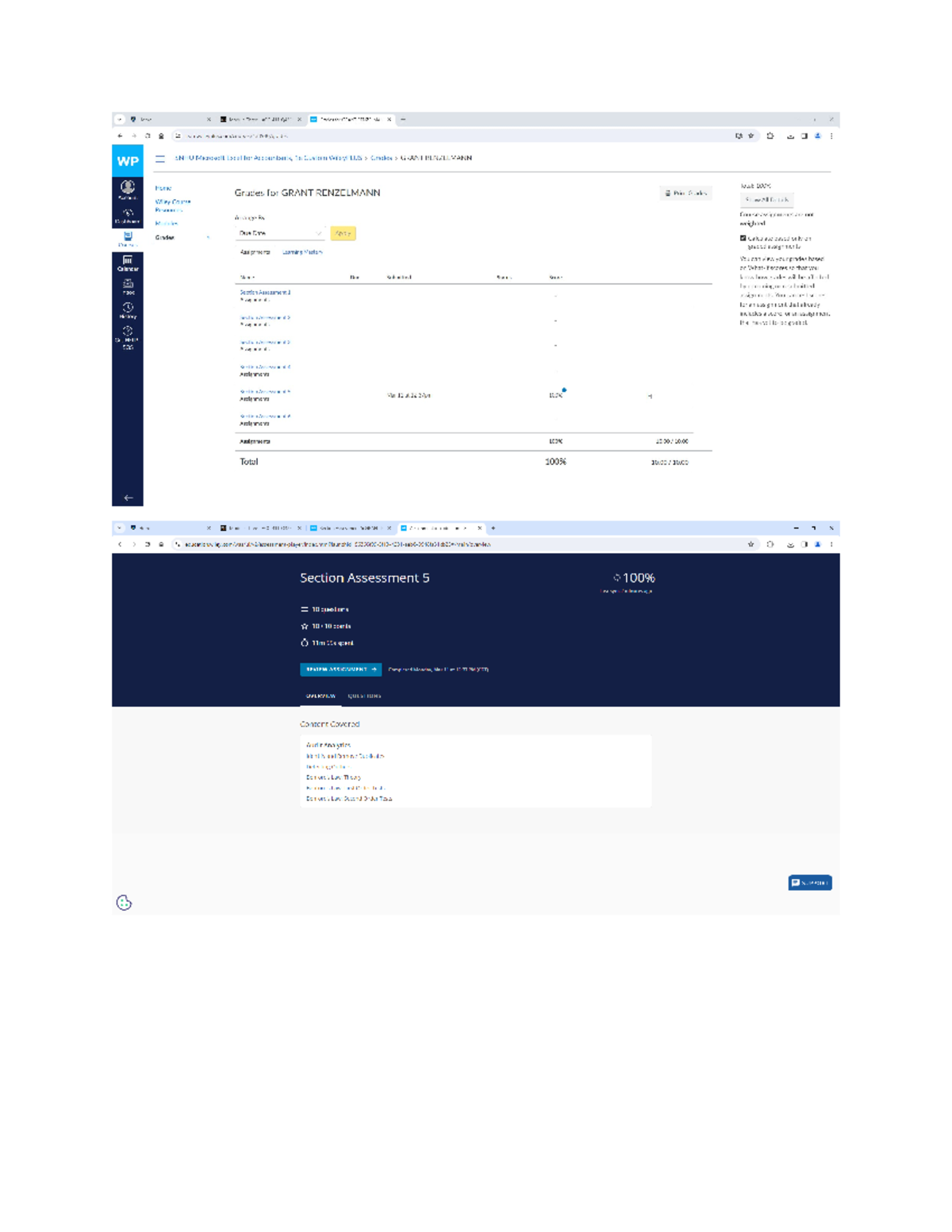Switch to the Questions tab

tap(364, 696)
